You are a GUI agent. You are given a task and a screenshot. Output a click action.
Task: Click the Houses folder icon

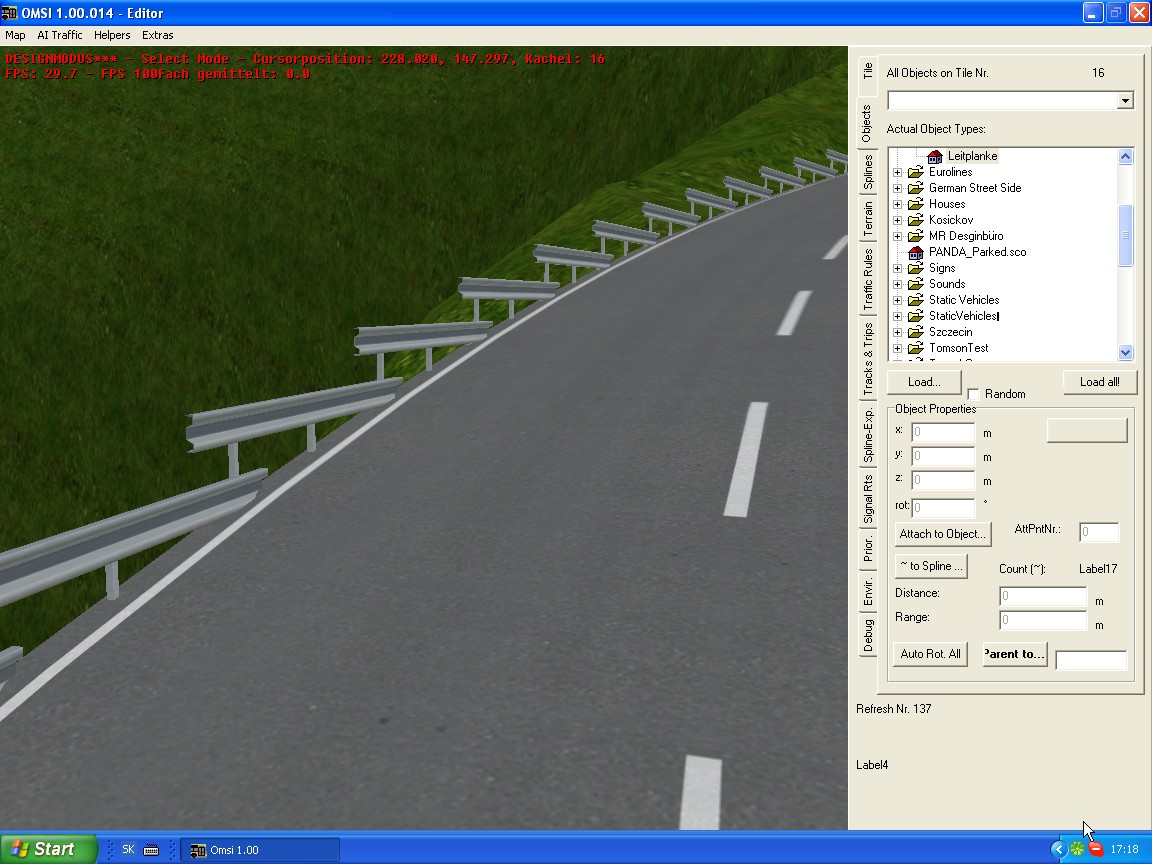coord(915,204)
